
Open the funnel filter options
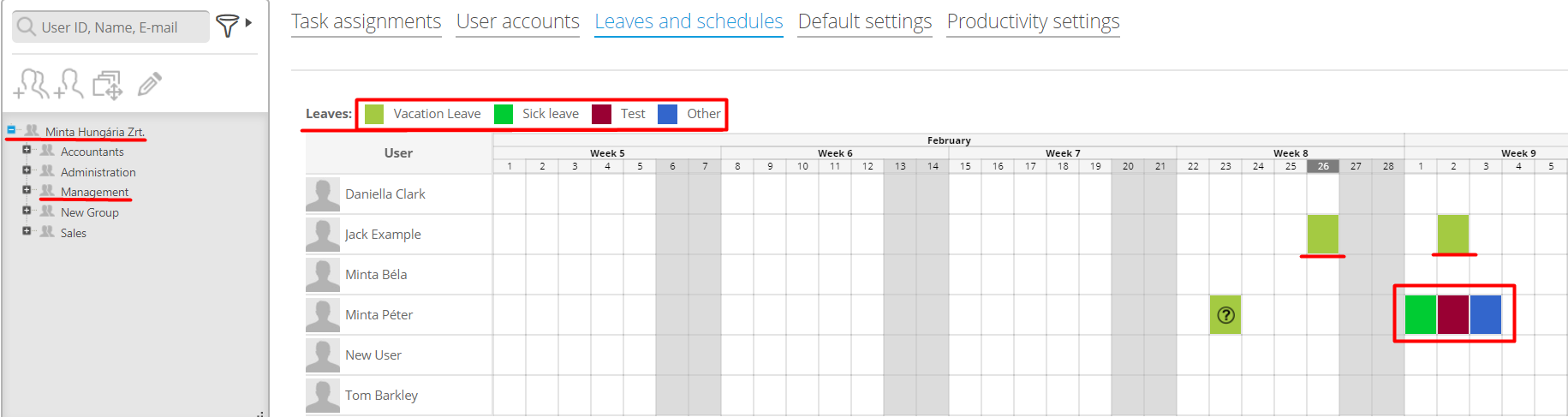pos(228,26)
